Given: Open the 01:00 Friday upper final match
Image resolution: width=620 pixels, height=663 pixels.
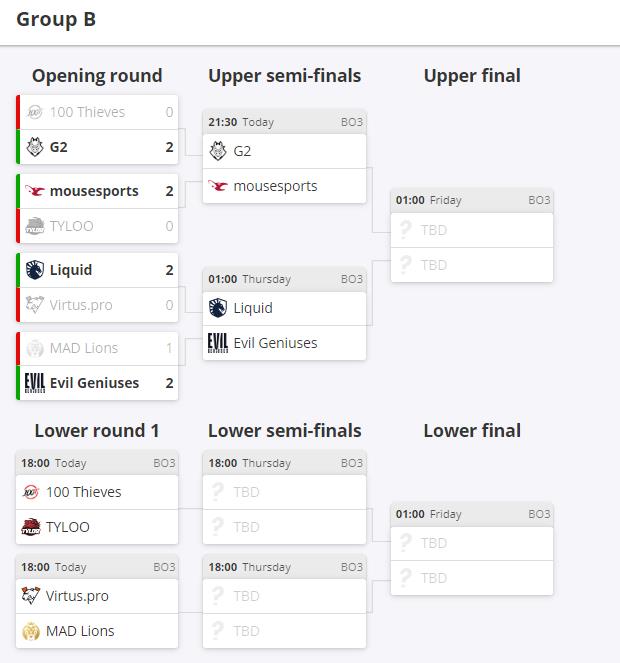Looking at the screenshot, I should pos(471,200).
